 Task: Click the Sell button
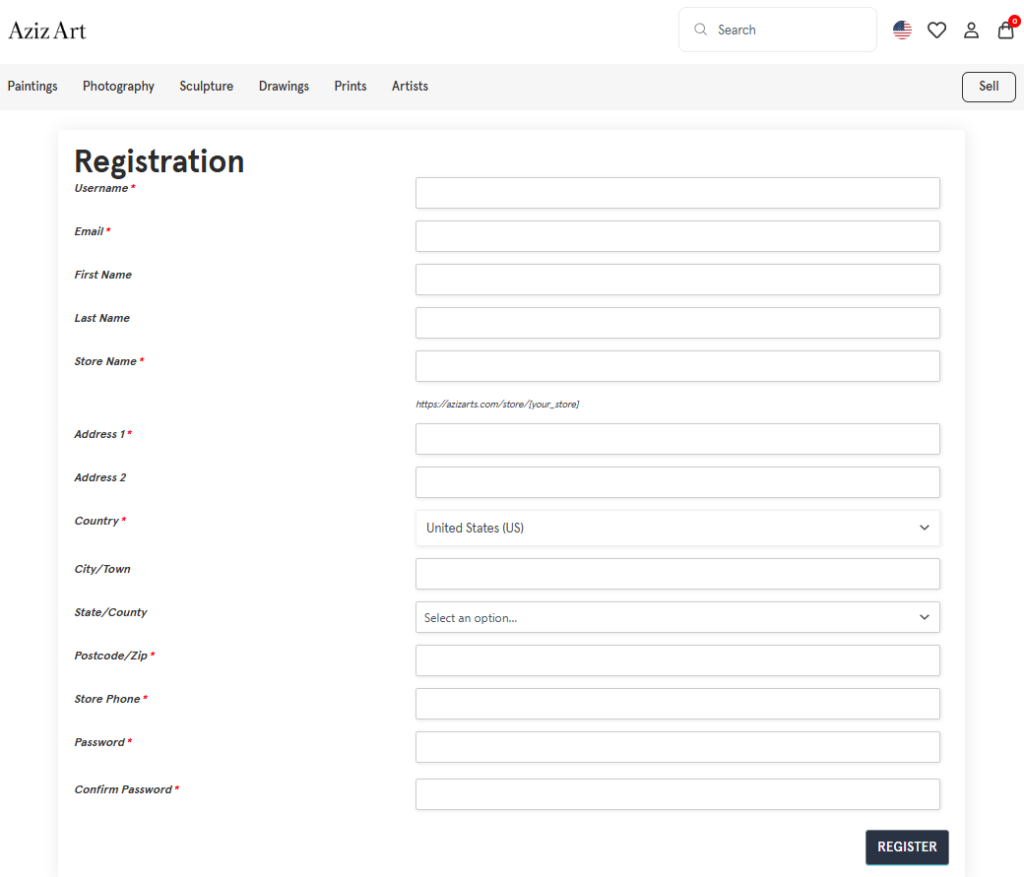coord(988,87)
